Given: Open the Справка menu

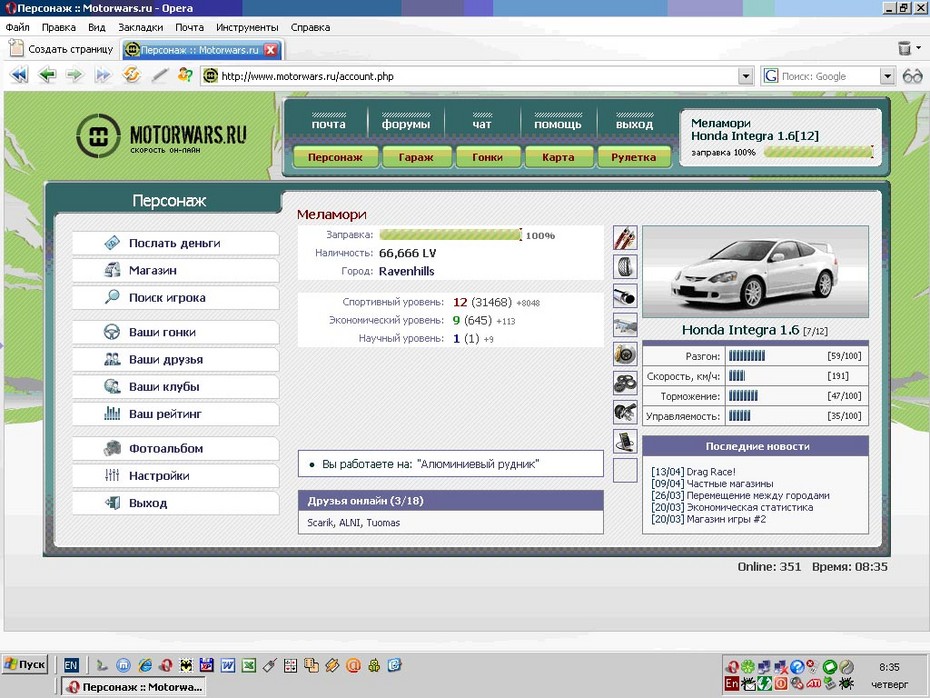Looking at the screenshot, I should [310, 27].
